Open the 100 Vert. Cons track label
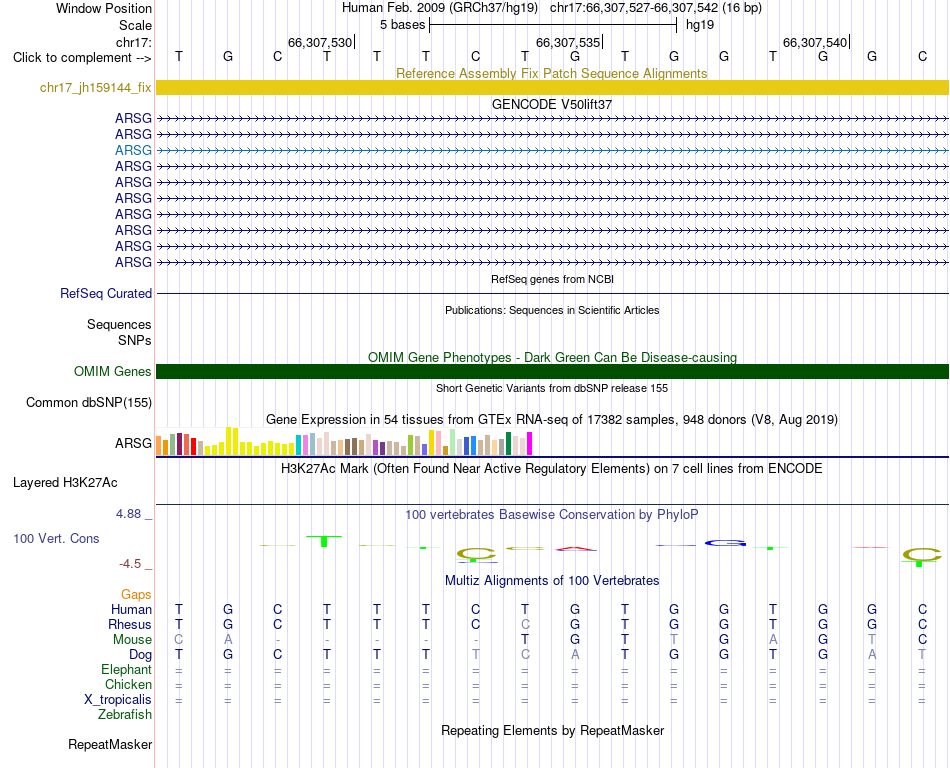Viewport: 950px width, 768px height. point(56,538)
